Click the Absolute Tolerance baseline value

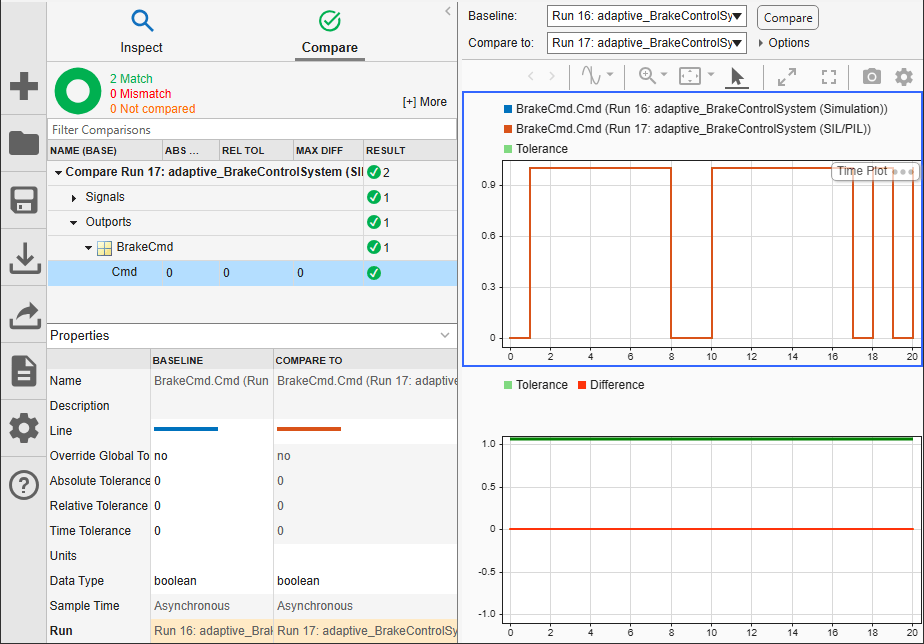[x=157, y=481]
